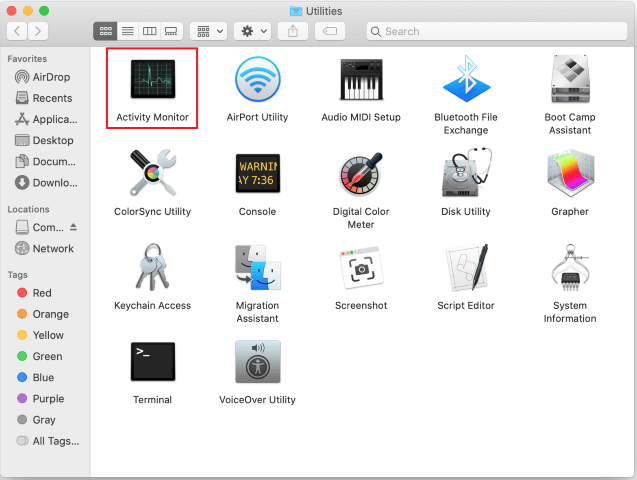Select the ColorSync Utility icon

pyautogui.click(x=153, y=173)
